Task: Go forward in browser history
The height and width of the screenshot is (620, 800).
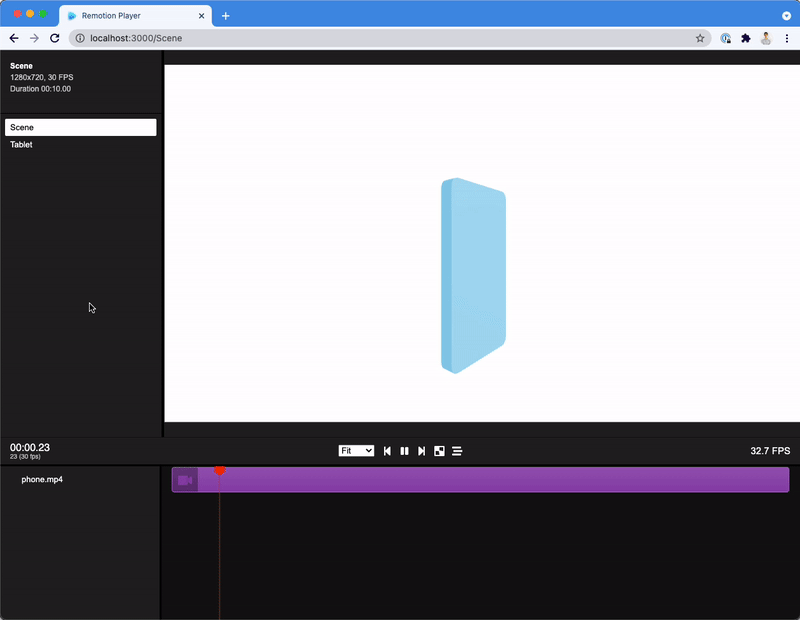Action: pyautogui.click(x=34, y=38)
